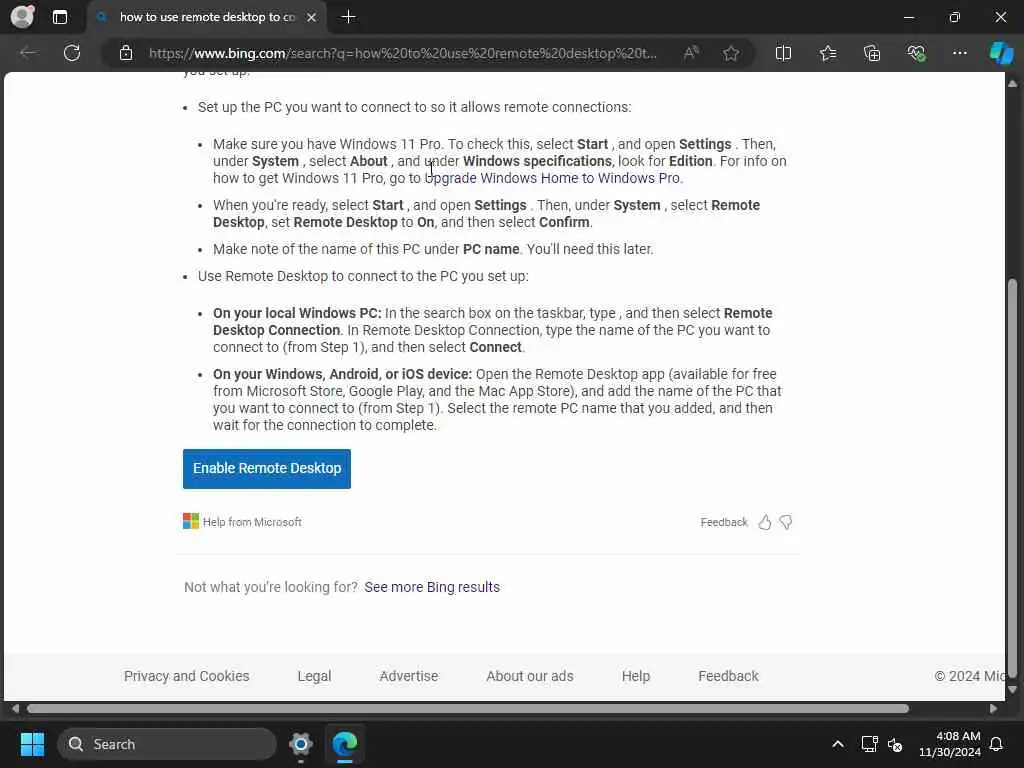Click the vertical scrollbar thumb

click(1012, 477)
